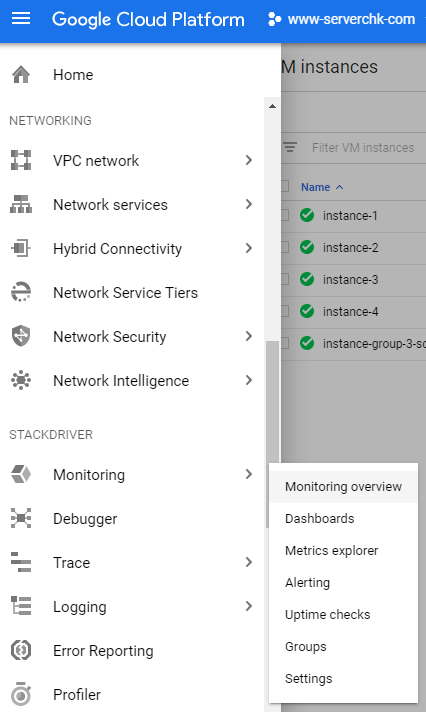Open the hamburger navigation menu
The width and height of the screenshot is (426, 712).
21,19
